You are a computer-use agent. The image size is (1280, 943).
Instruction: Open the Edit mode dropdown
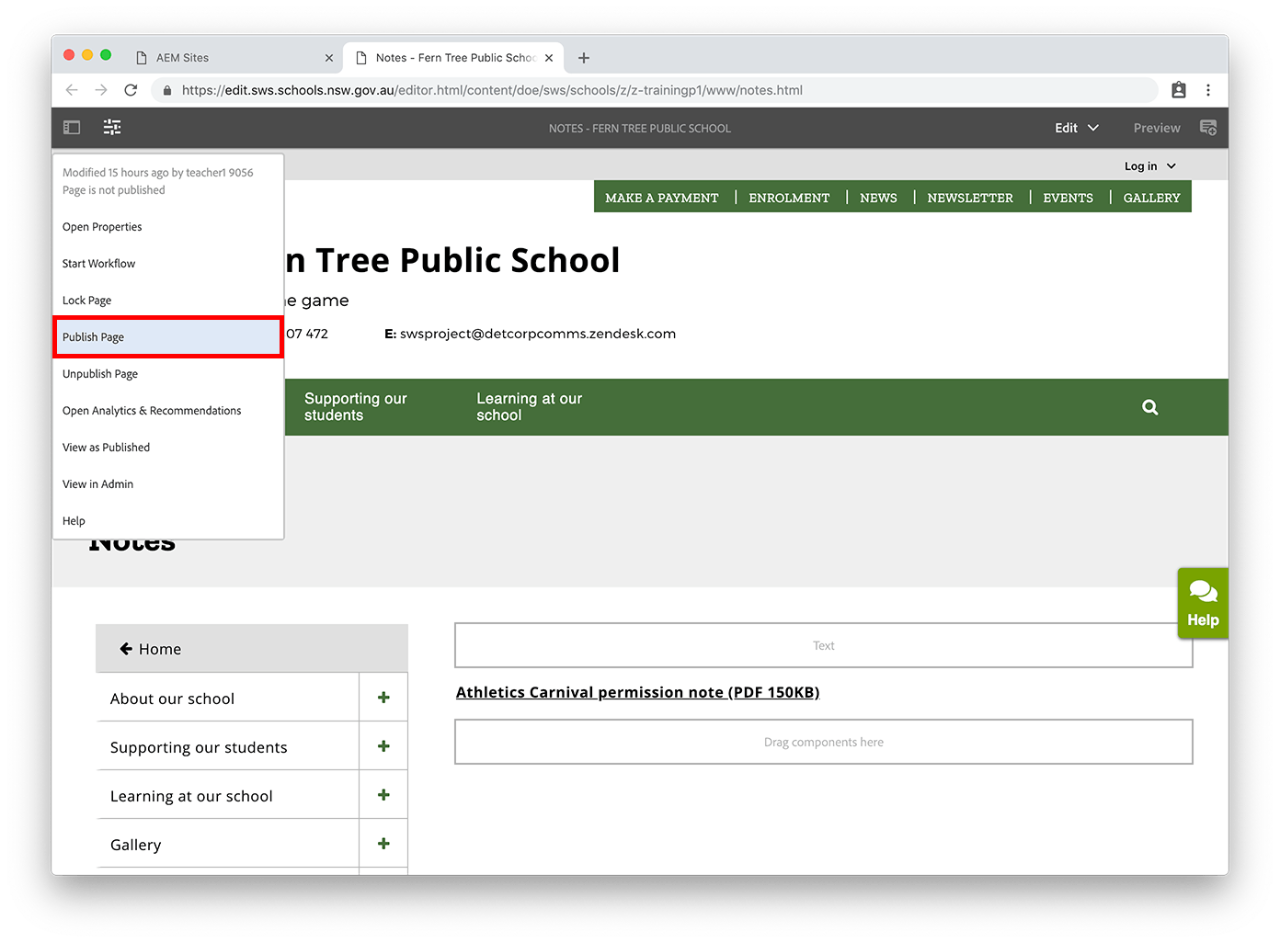[1077, 128]
